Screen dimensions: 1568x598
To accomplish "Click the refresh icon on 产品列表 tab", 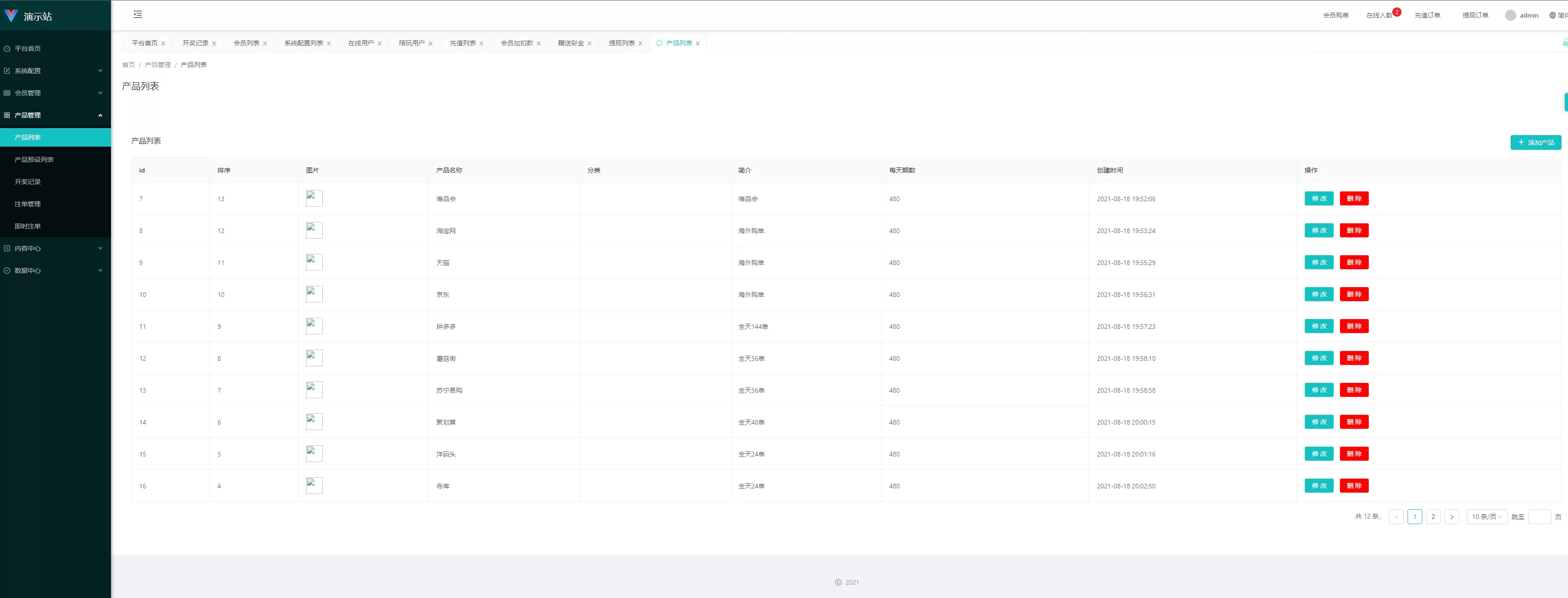I will [659, 43].
